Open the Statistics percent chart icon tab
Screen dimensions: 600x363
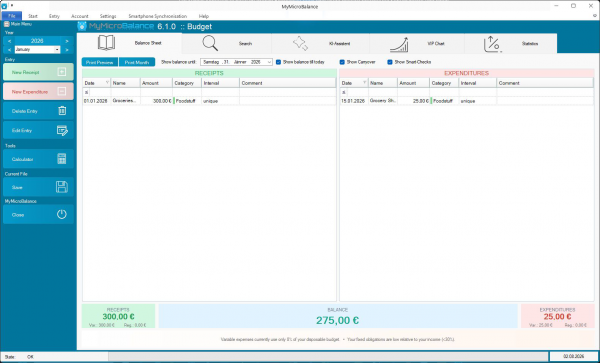(x=492, y=44)
